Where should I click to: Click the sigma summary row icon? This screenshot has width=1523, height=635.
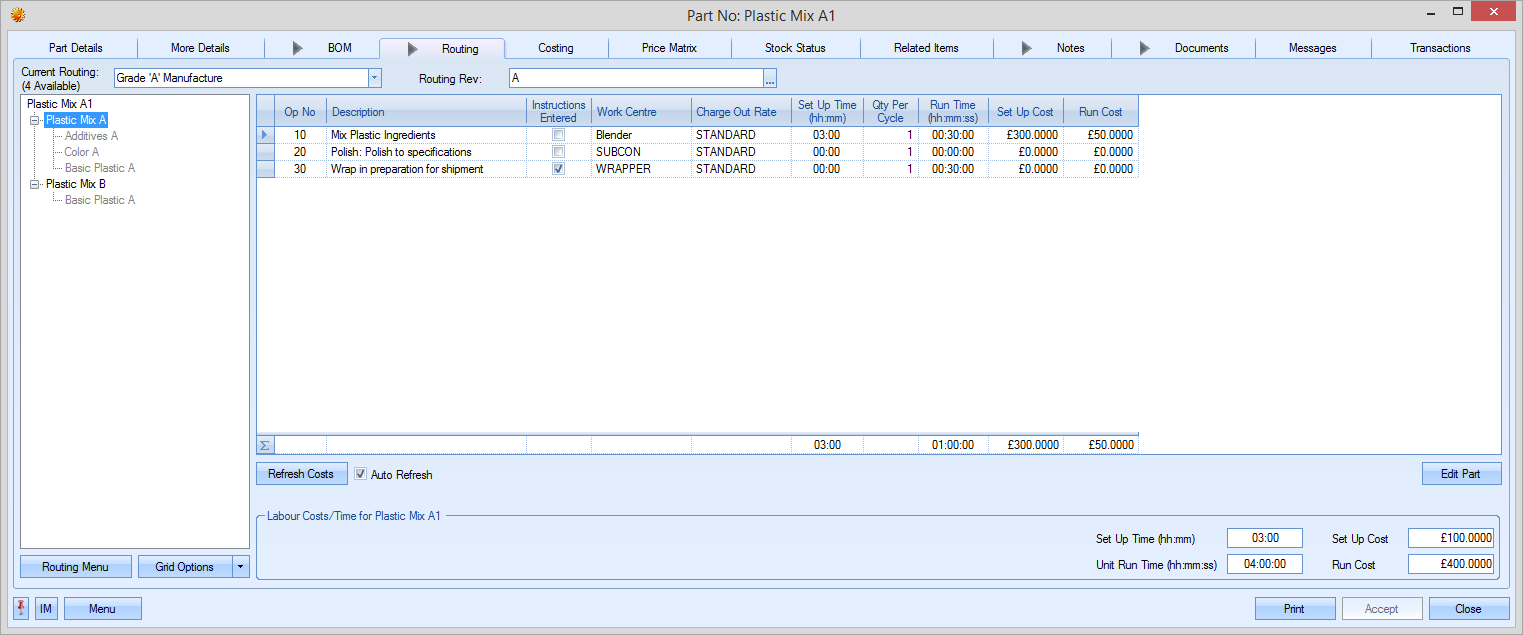point(265,445)
